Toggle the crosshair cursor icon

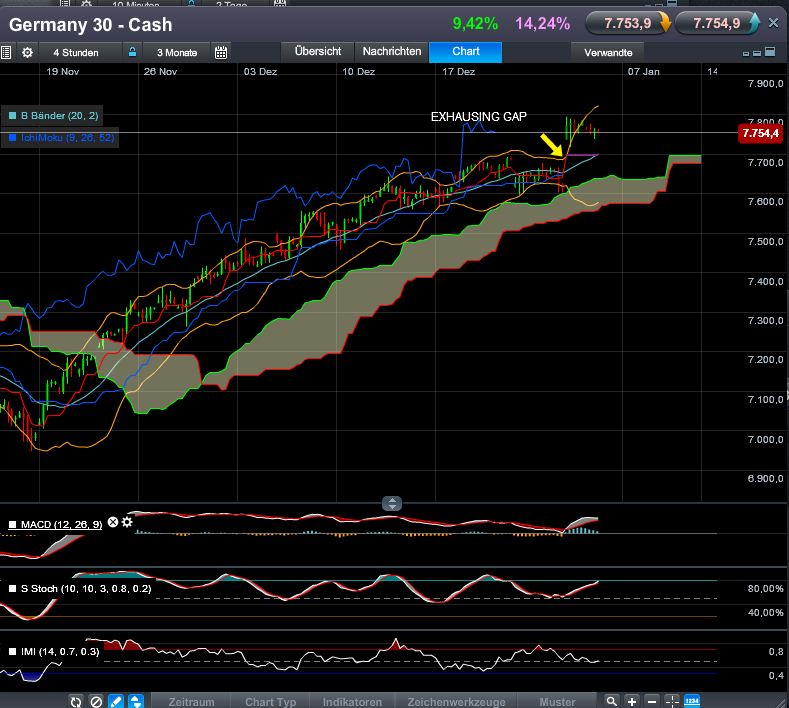(x=672, y=701)
